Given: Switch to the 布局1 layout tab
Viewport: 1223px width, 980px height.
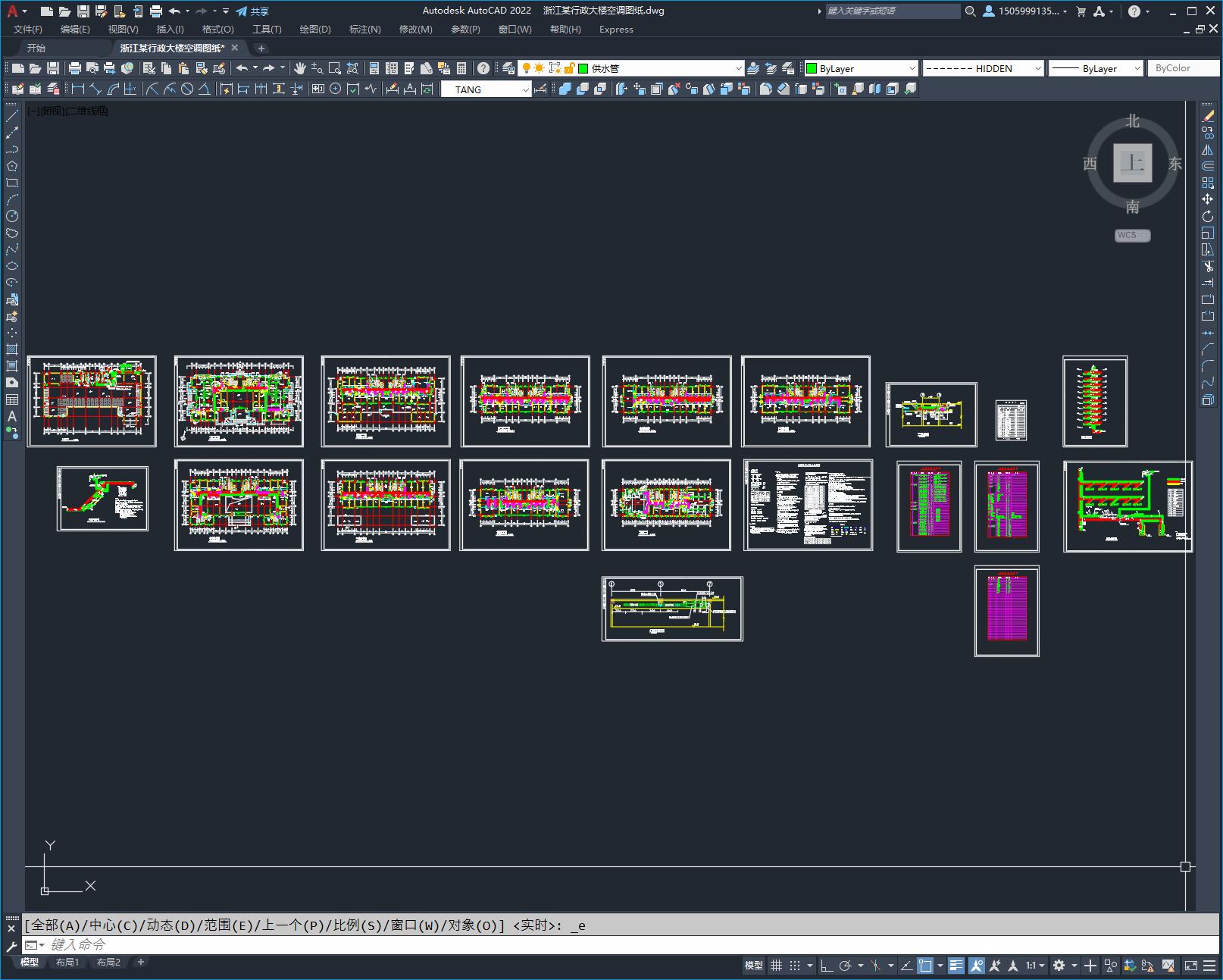Looking at the screenshot, I should 67,962.
